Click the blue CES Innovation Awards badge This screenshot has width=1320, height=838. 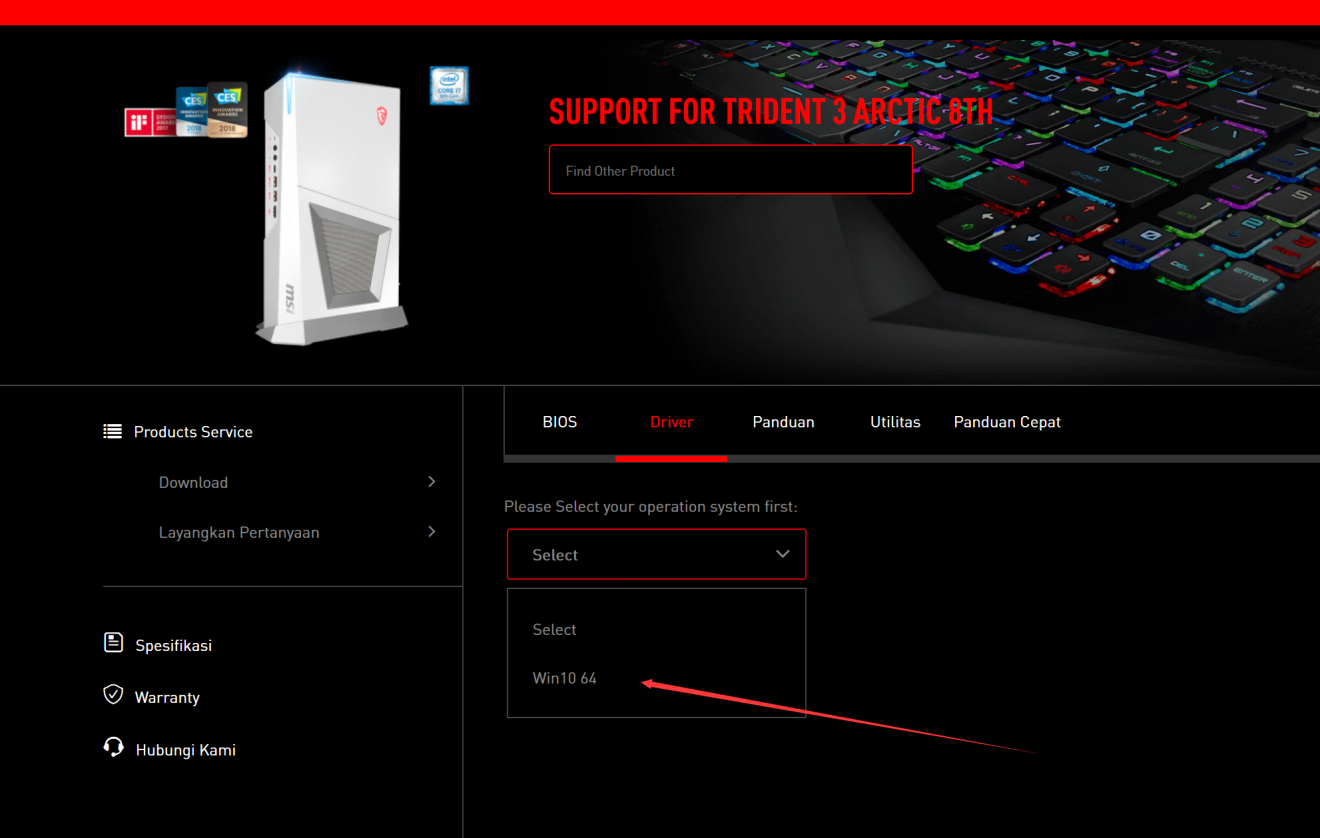(191, 111)
